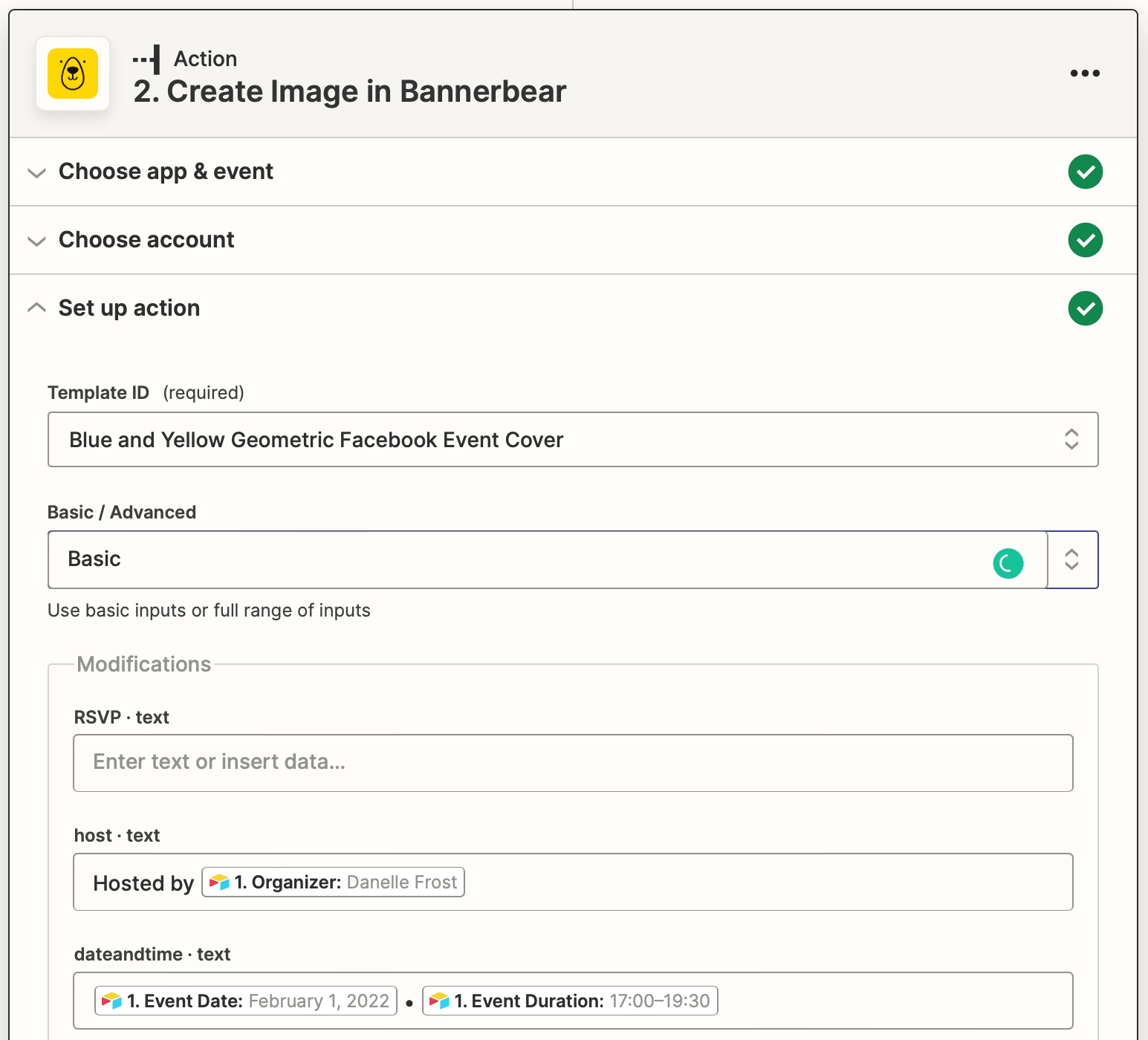Click the green Grammarly icon in Basic field
The width and height of the screenshot is (1148, 1040).
[1008, 563]
